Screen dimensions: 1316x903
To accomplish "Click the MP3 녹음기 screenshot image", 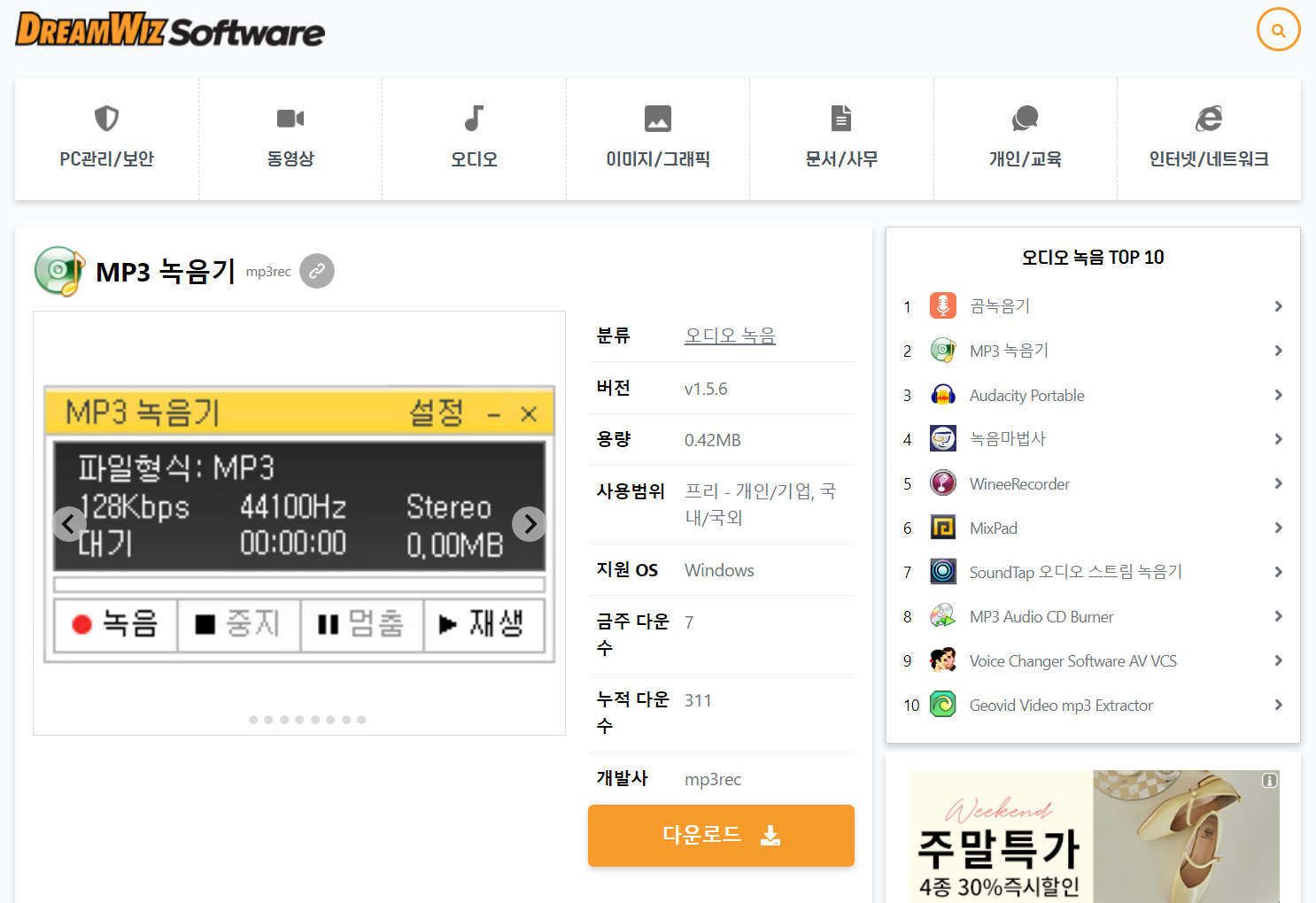I will (299, 524).
